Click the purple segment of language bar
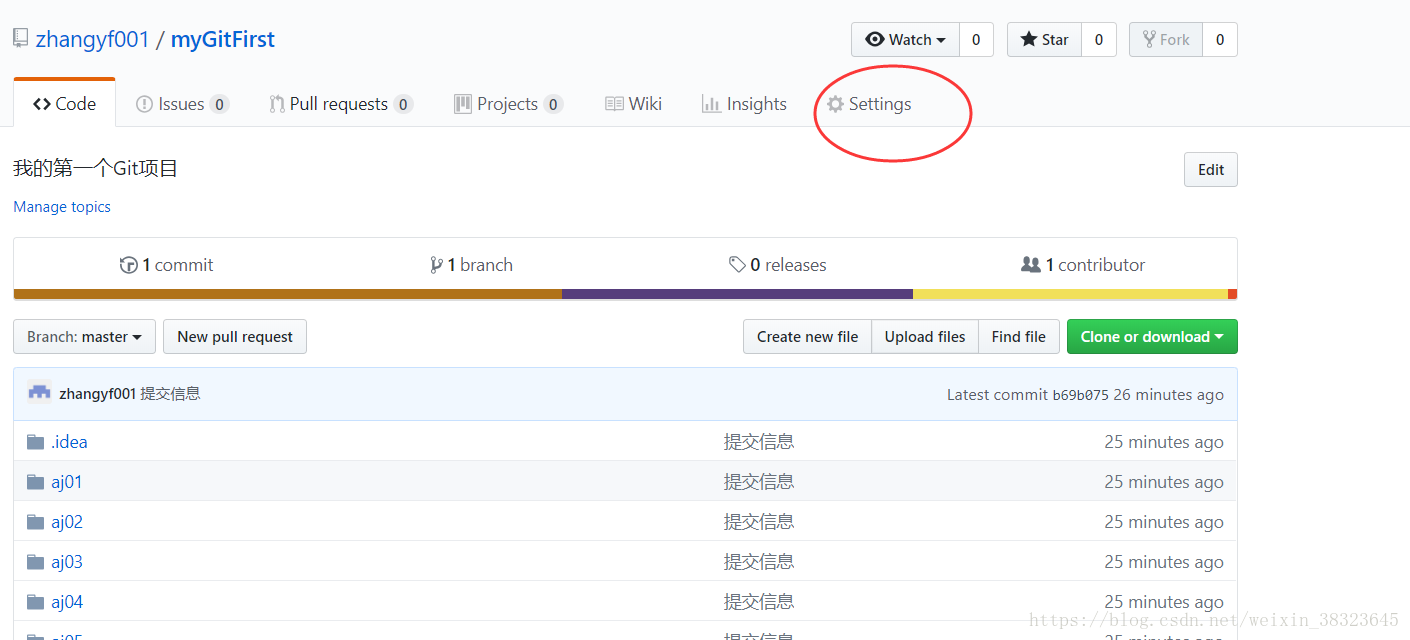1410x640 pixels. tap(737, 294)
